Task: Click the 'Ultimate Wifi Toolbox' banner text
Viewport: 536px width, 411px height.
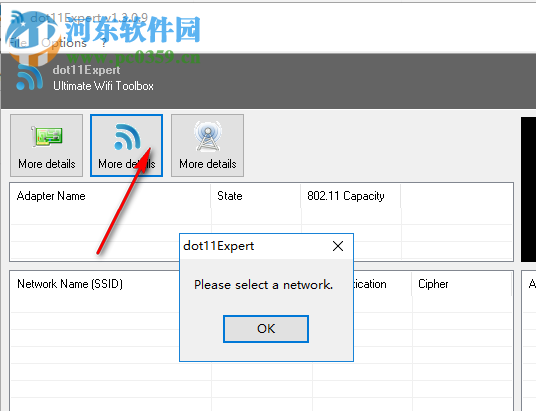Action: point(103,86)
